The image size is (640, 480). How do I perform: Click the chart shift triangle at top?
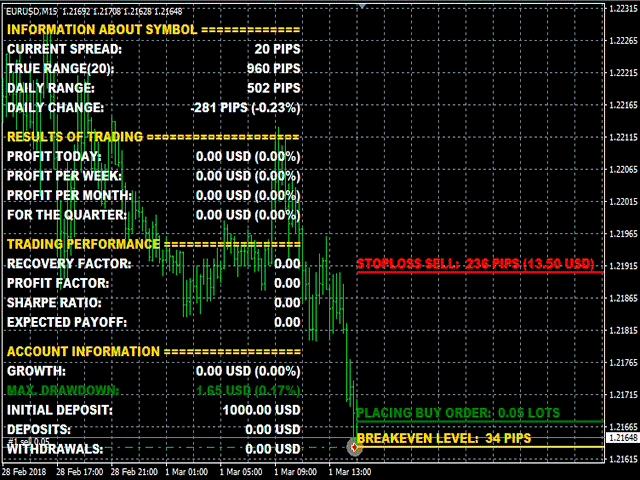[362, 6]
